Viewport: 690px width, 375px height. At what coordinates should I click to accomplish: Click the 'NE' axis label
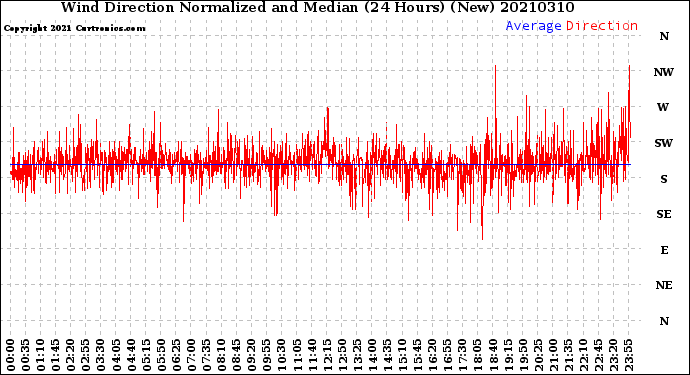(x=664, y=286)
